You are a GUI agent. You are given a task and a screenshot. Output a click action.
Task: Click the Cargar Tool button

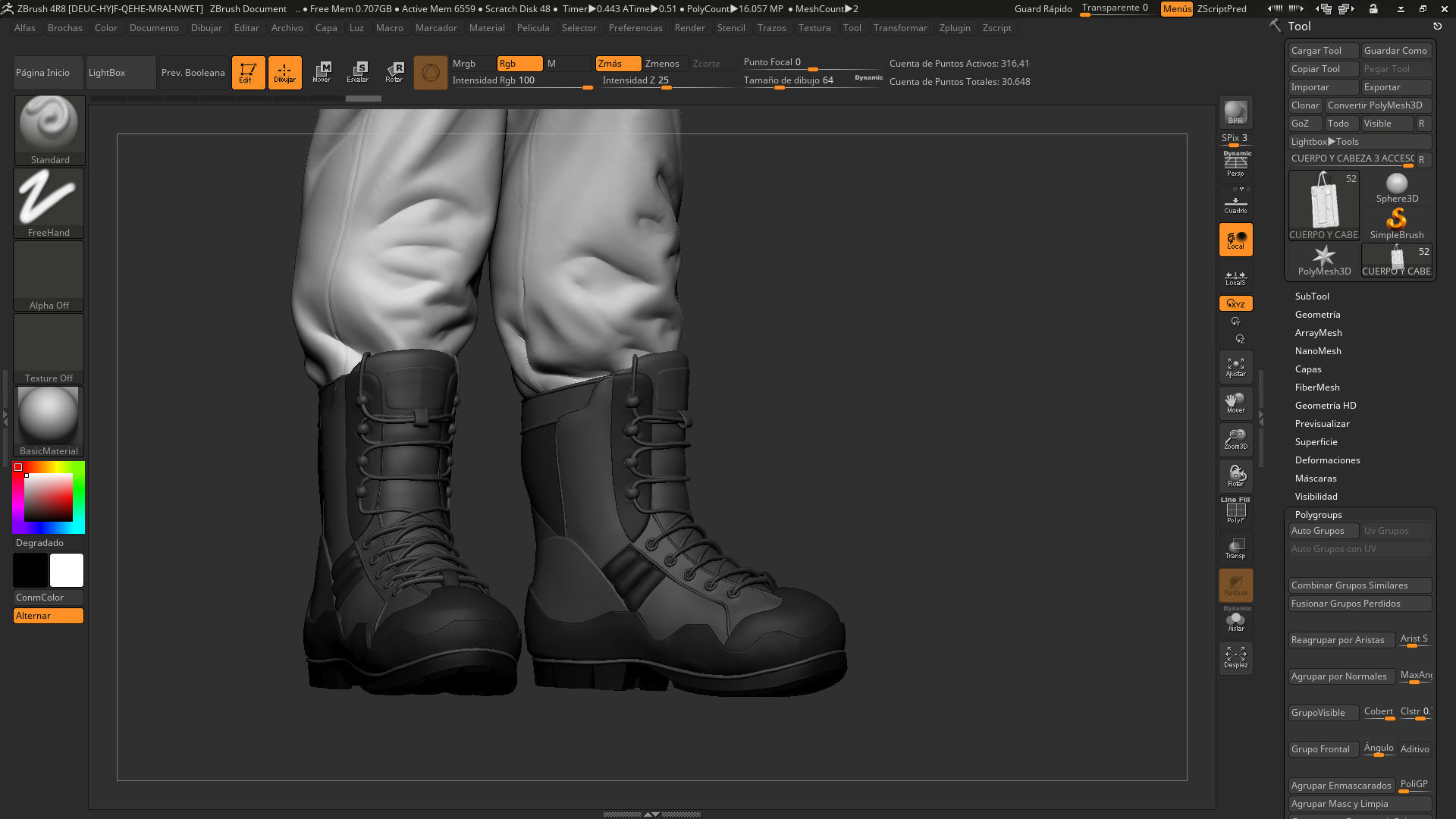click(x=1323, y=51)
